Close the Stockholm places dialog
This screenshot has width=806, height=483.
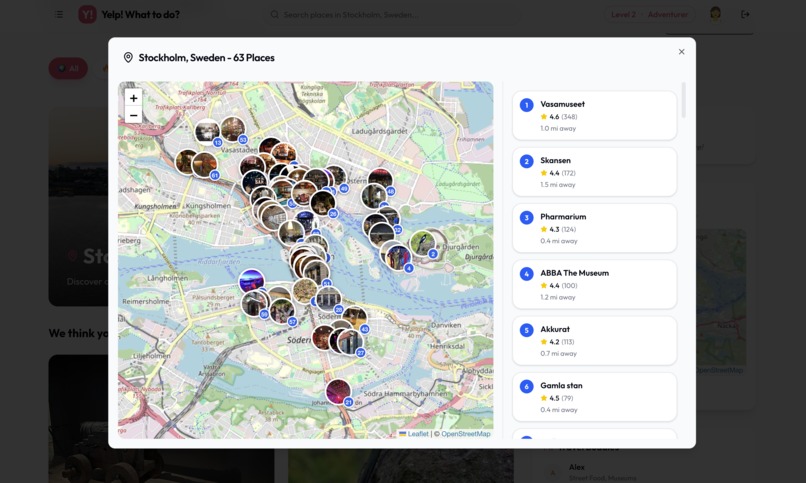pyautogui.click(x=681, y=52)
